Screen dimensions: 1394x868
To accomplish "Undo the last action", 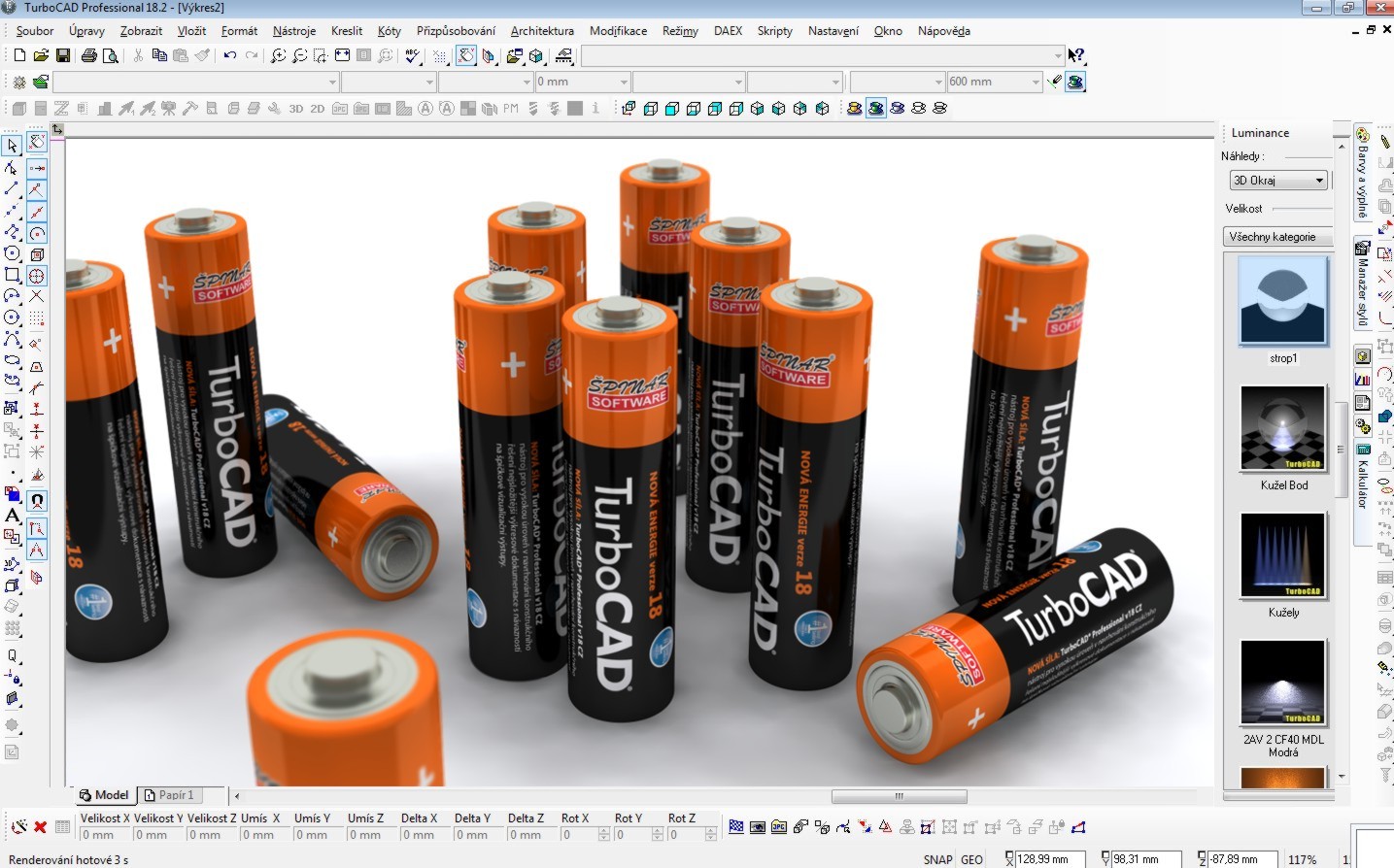I will click(230, 56).
